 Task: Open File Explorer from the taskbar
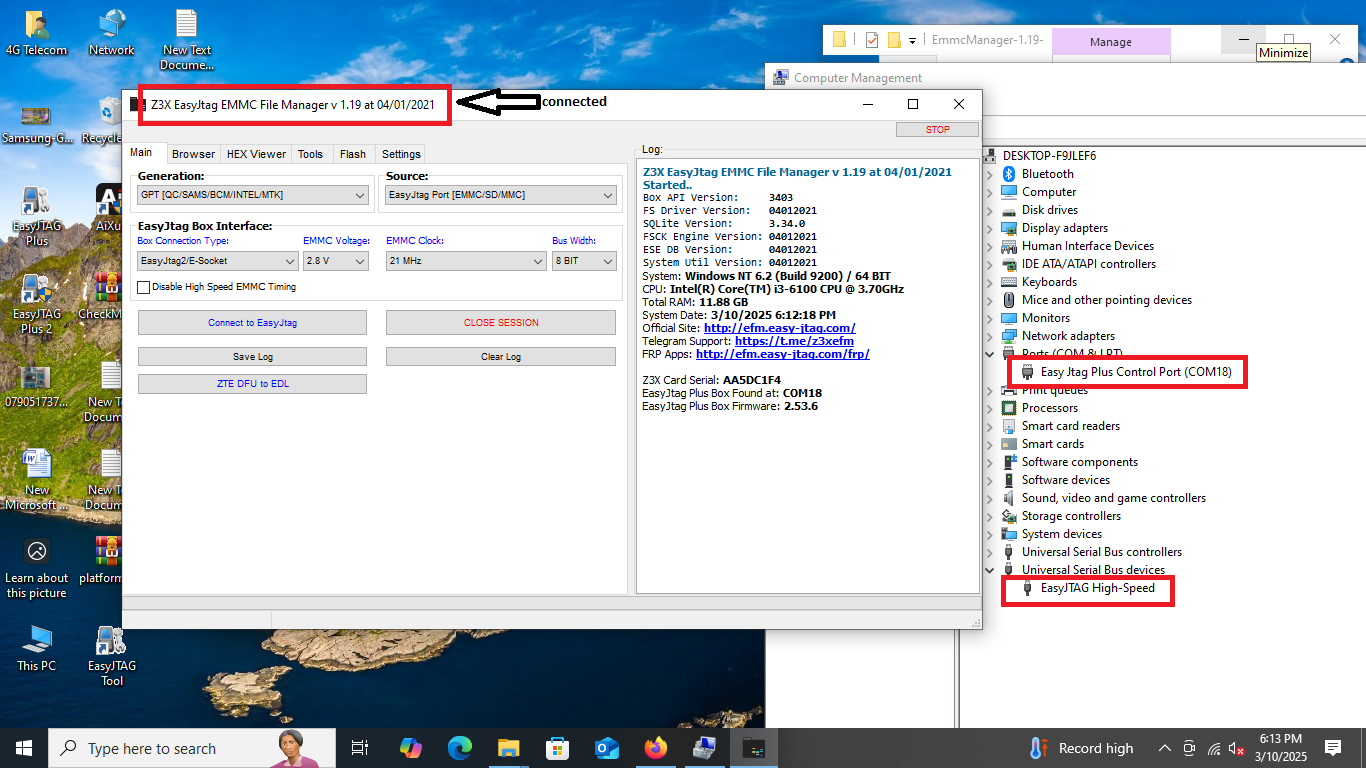click(509, 748)
